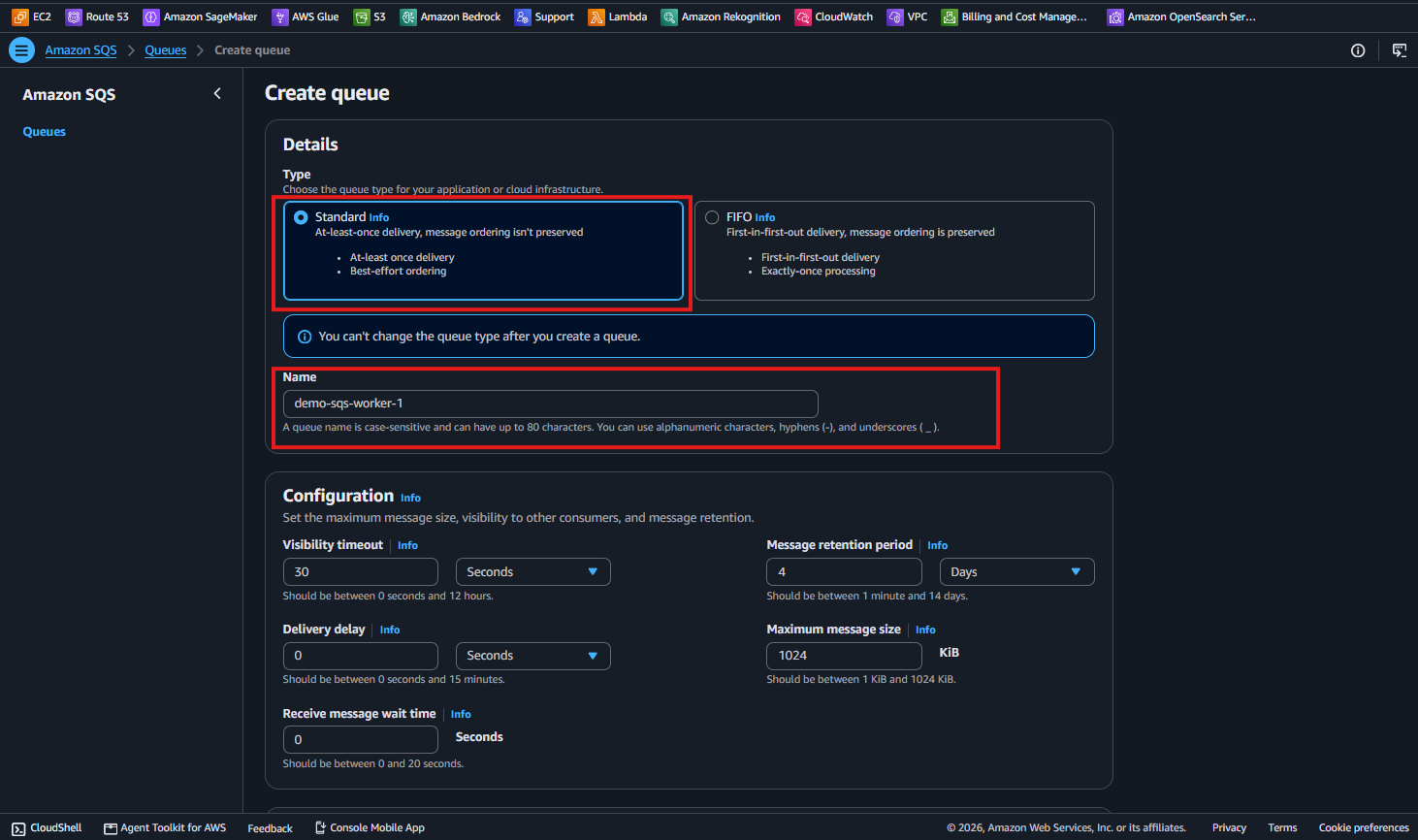The image size is (1418, 840).
Task: Open the S3 shortcut icon
Action: pos(362,16)
